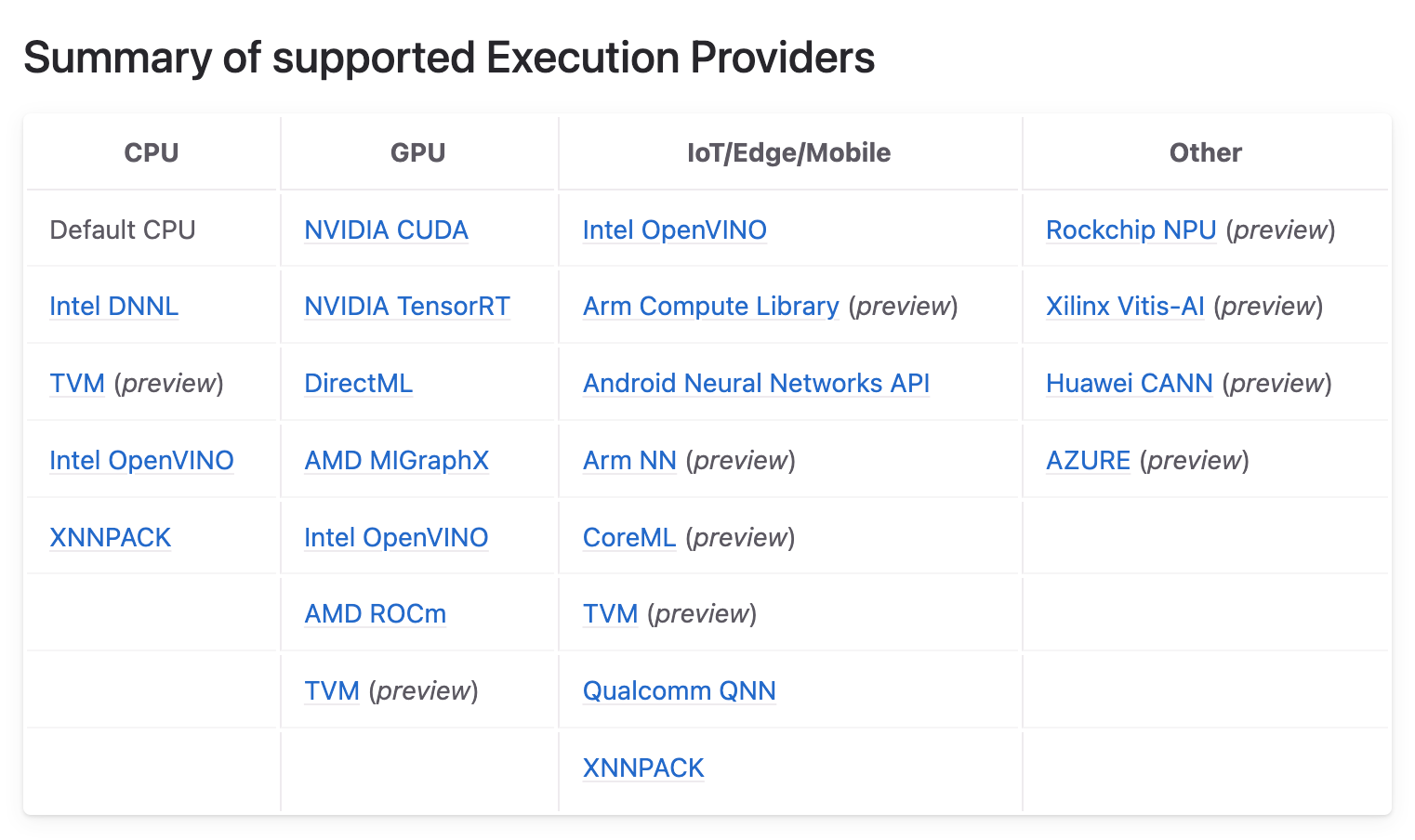The height and width of the screenshot is (840, 1415).
Task: Open the AZURE provider link
Action: 1088,461
